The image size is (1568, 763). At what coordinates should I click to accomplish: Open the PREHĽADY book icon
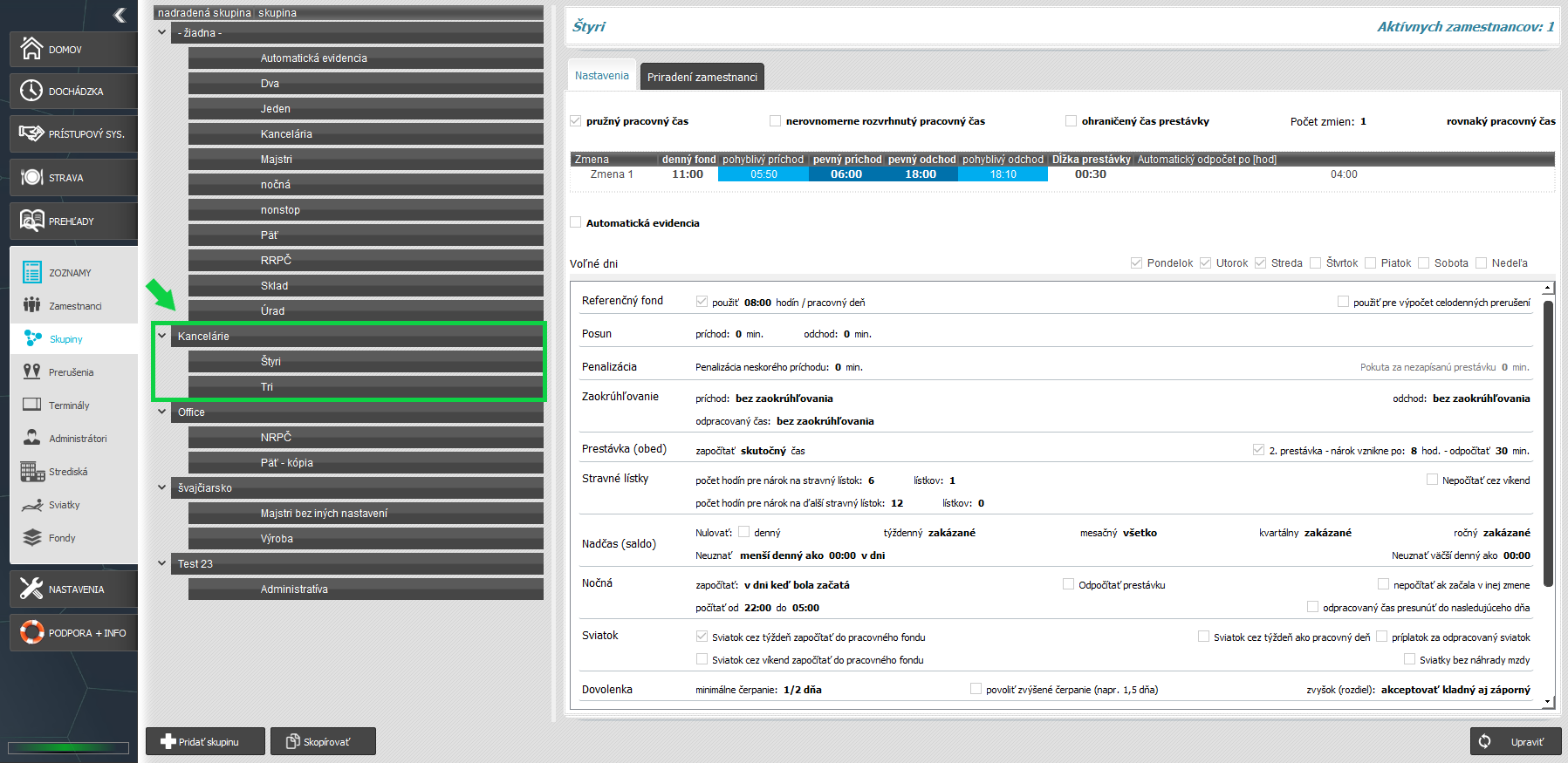(31, 221)
